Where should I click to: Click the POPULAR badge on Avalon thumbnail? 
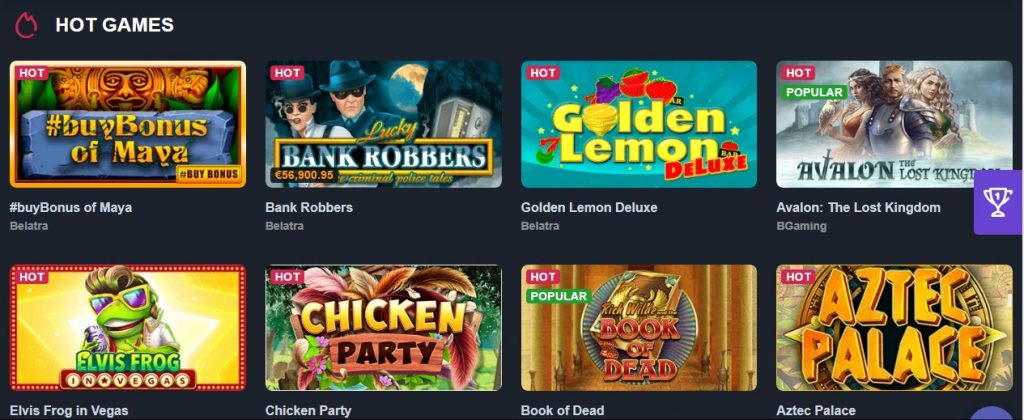pos(814,92)
